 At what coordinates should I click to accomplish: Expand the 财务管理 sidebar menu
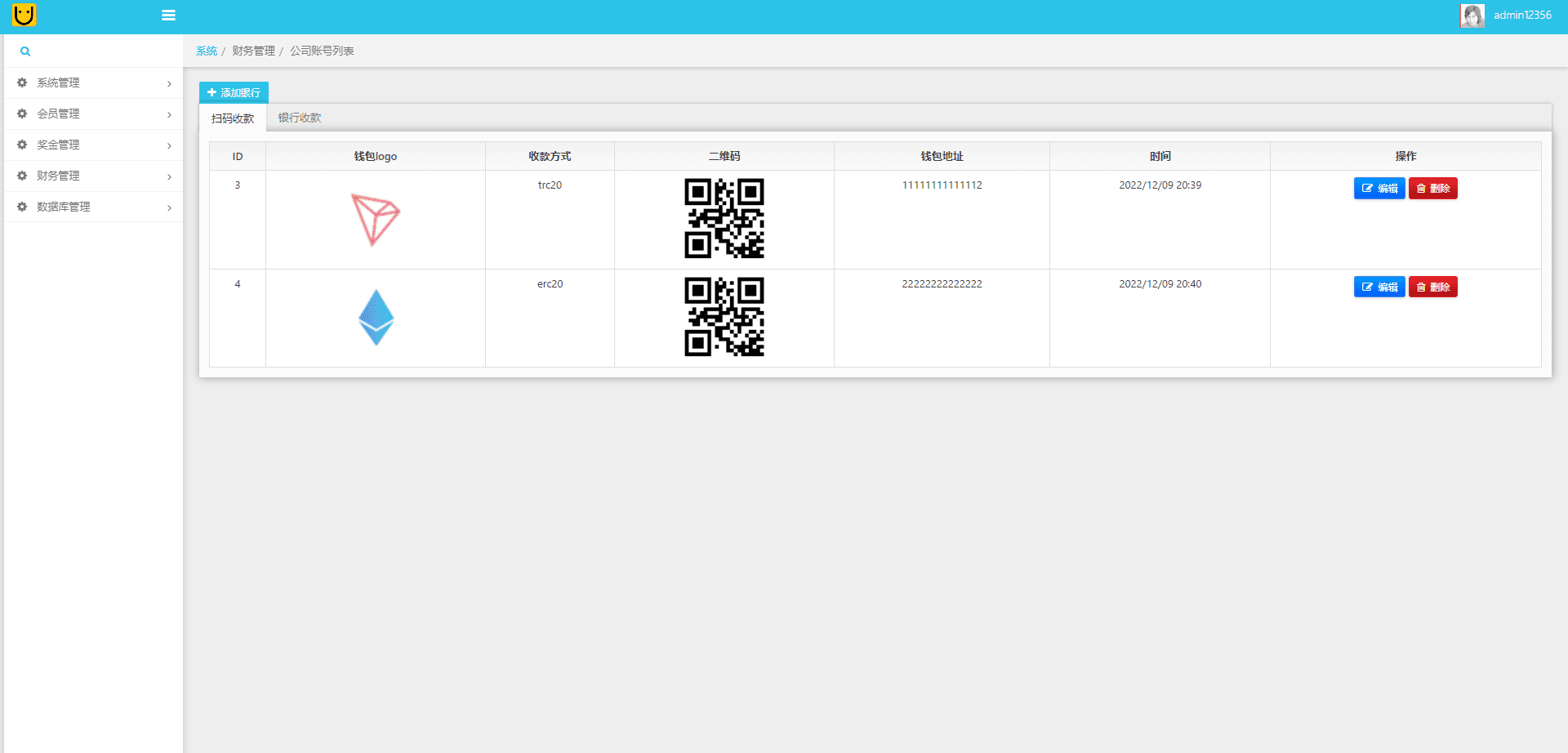59,176
